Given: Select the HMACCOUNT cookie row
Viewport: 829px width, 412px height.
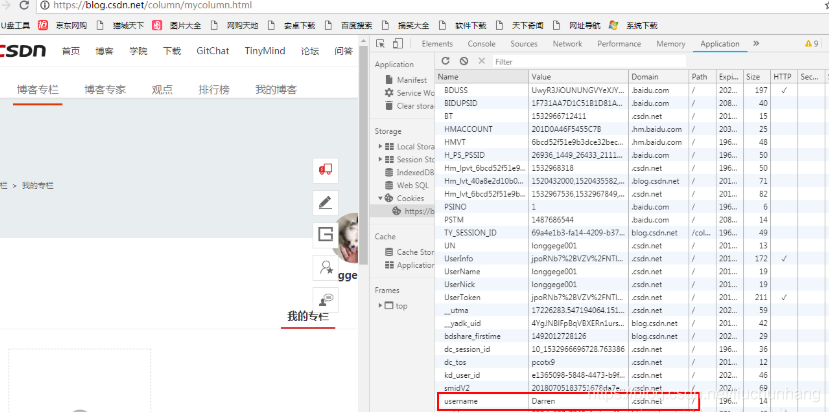Looking at the screenshot, I should [x=632, y=129].
